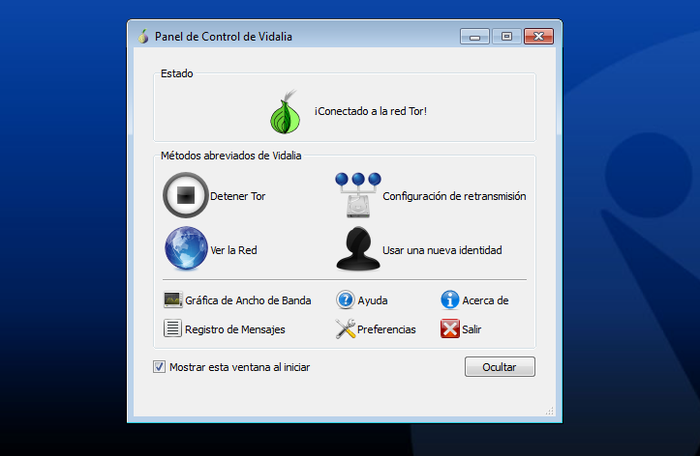700x456 pixels.
Task: Click the Ayuda label
Action: tap(372, 301)
